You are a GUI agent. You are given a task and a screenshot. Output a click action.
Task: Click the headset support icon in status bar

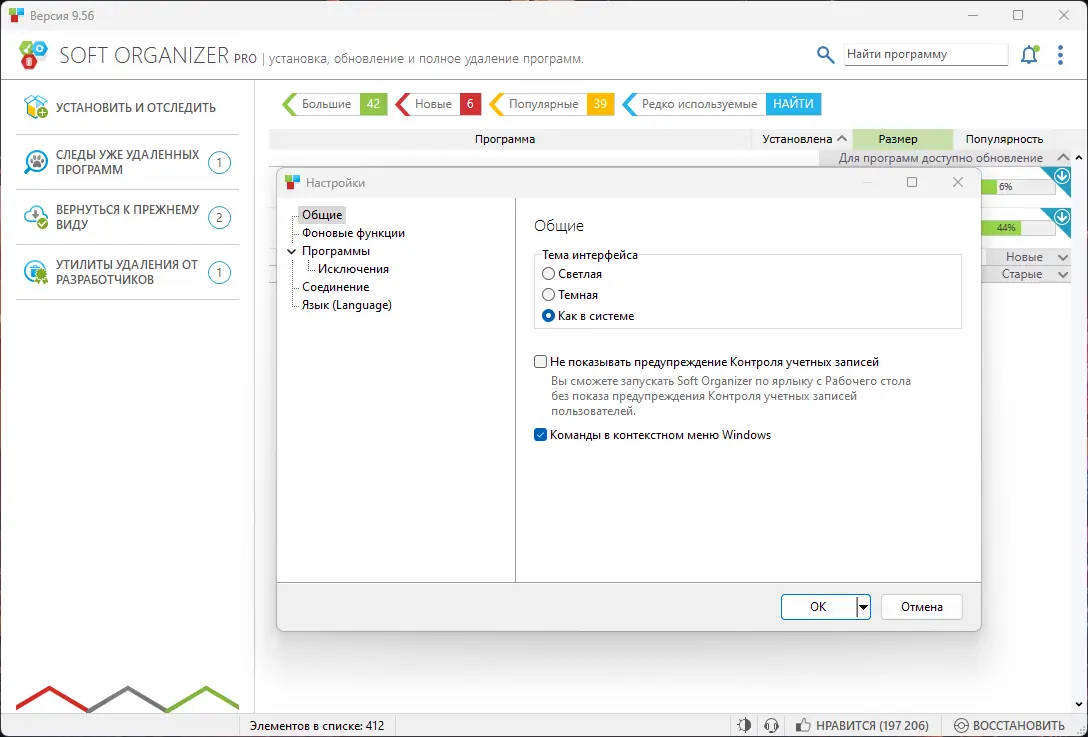[x=771, y=726]
